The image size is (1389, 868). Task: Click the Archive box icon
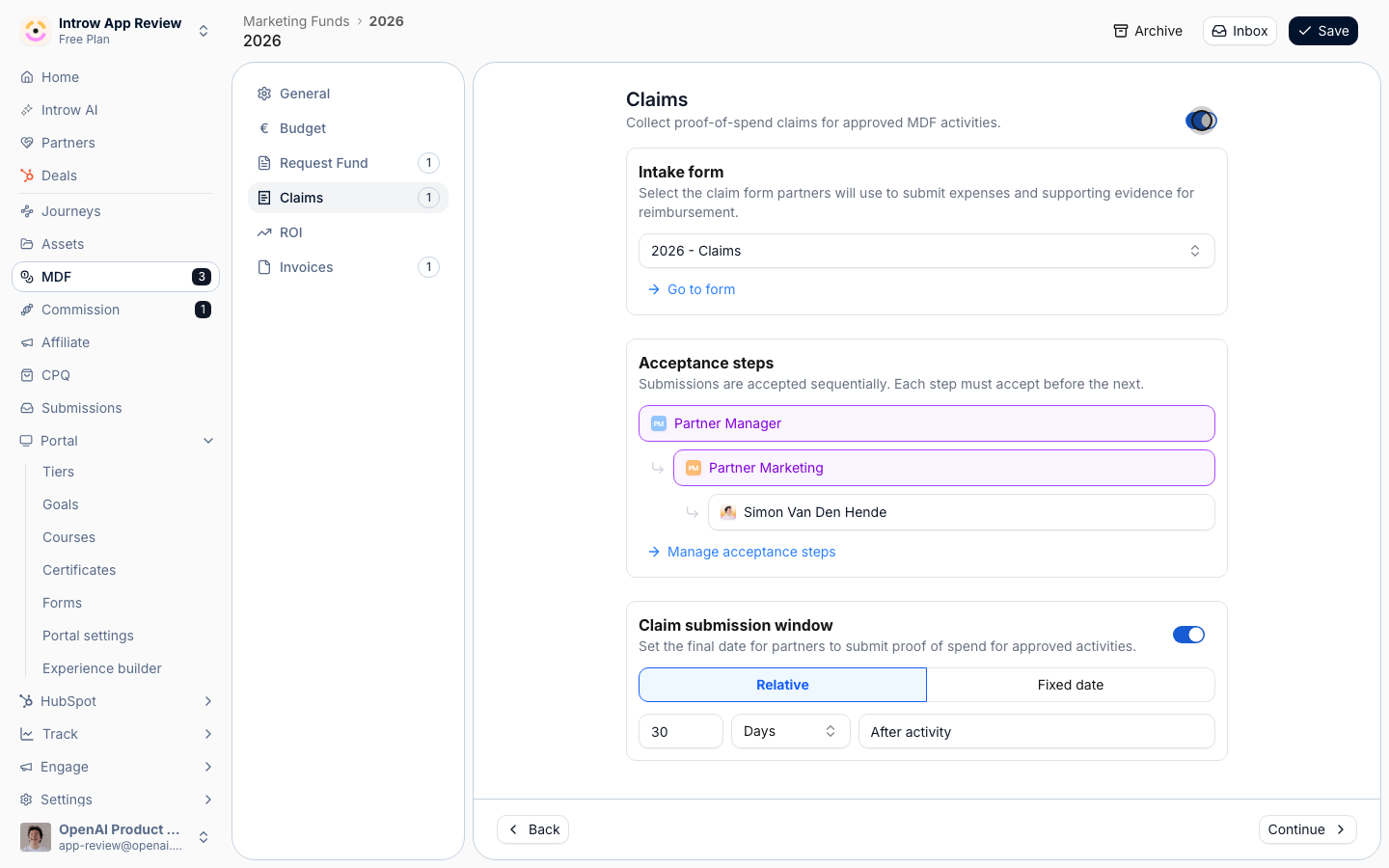click(1121, 31)
